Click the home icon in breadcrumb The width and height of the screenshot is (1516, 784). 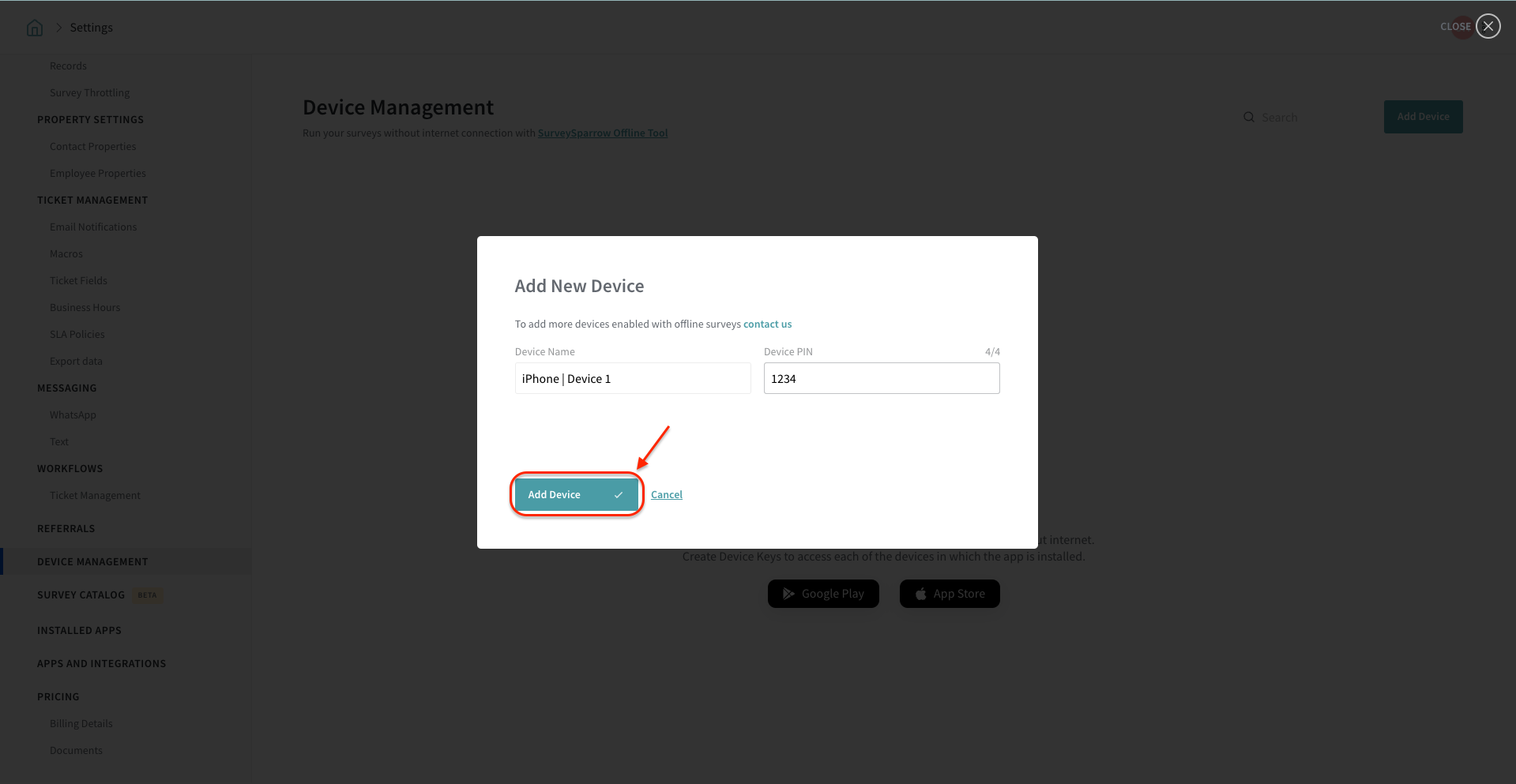click(x=35, y=28)
